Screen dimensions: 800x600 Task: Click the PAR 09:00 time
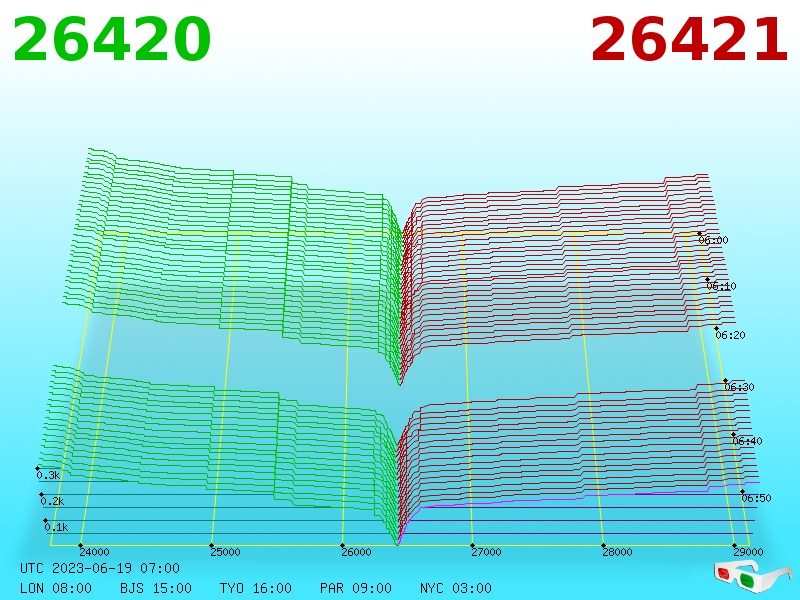[x=356, y=588]
